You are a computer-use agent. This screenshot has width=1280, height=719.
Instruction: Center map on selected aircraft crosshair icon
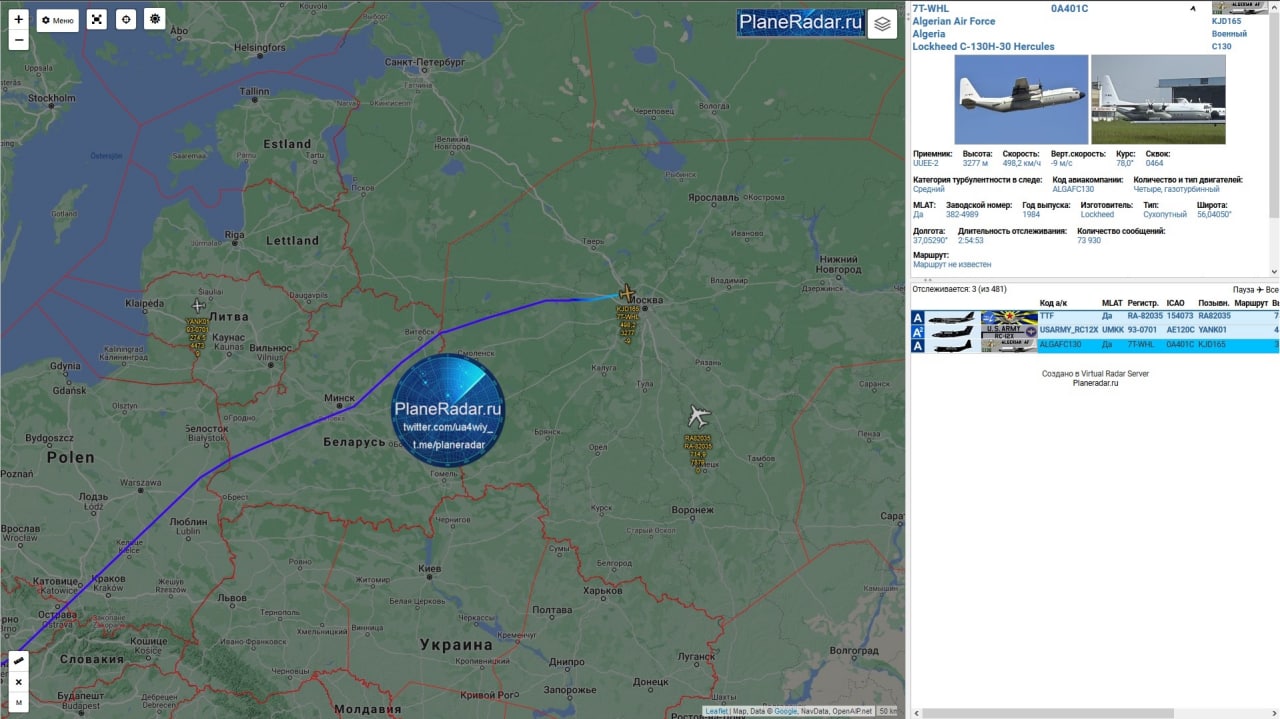tap(125, 20)
